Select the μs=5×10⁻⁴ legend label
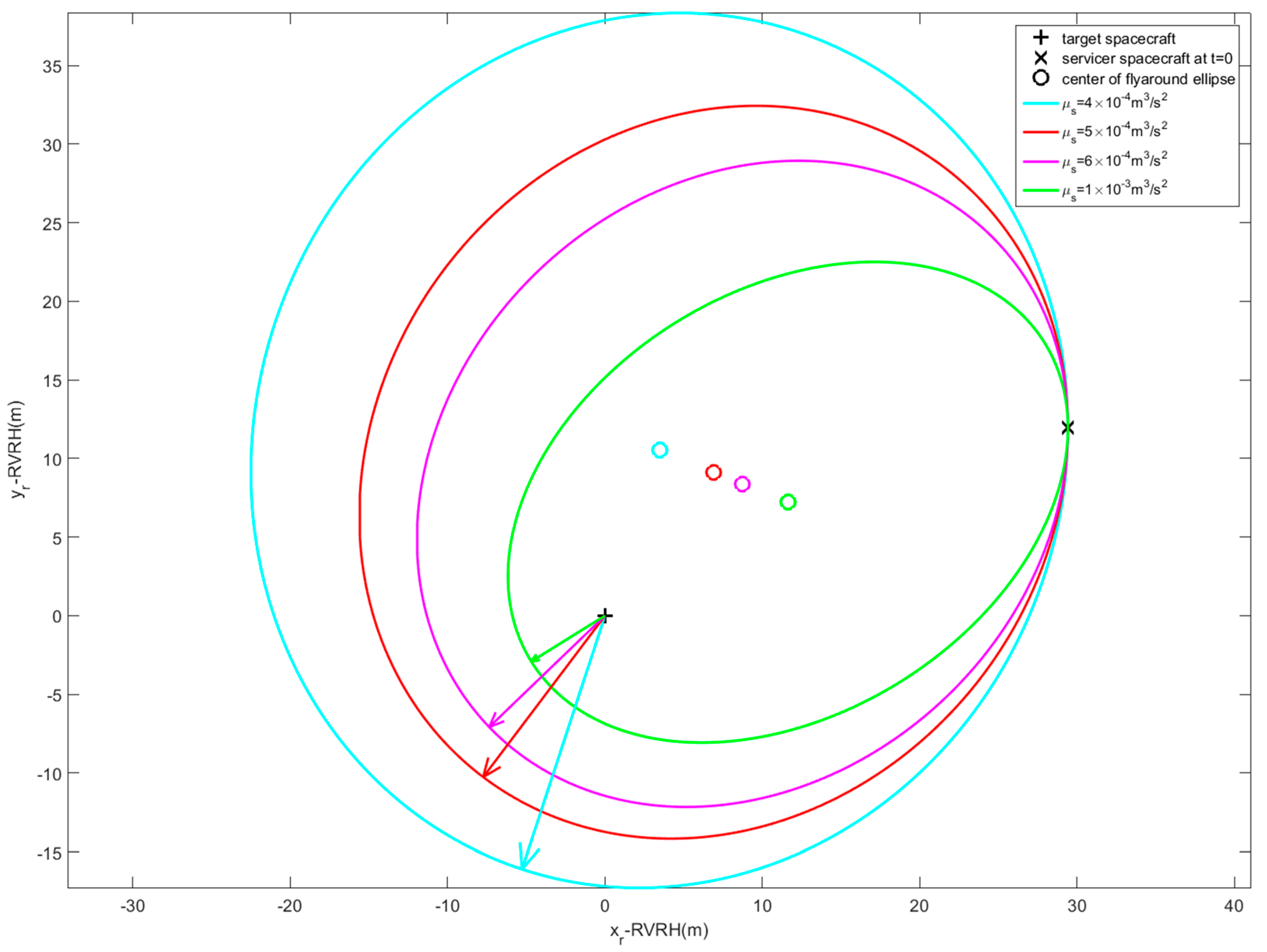This screenshot has height=952, width=1267. [x=1114, y=132]
